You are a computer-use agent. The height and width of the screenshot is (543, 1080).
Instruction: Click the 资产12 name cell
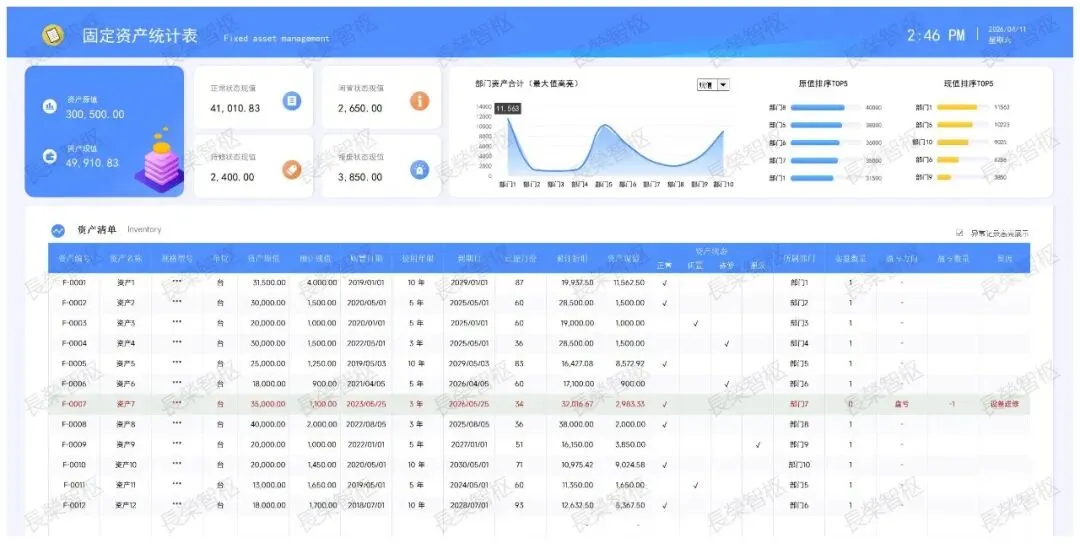pyautogui.click(x=125, y=505)
